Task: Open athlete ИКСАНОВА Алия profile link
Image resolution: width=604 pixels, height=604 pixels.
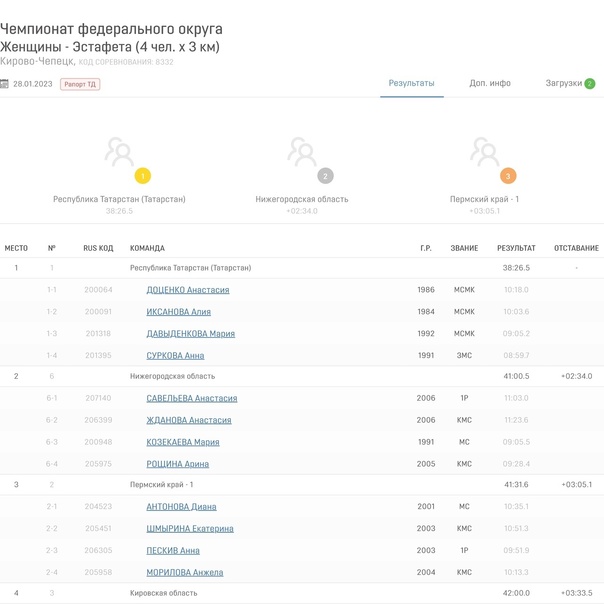Action: (178, 312)
